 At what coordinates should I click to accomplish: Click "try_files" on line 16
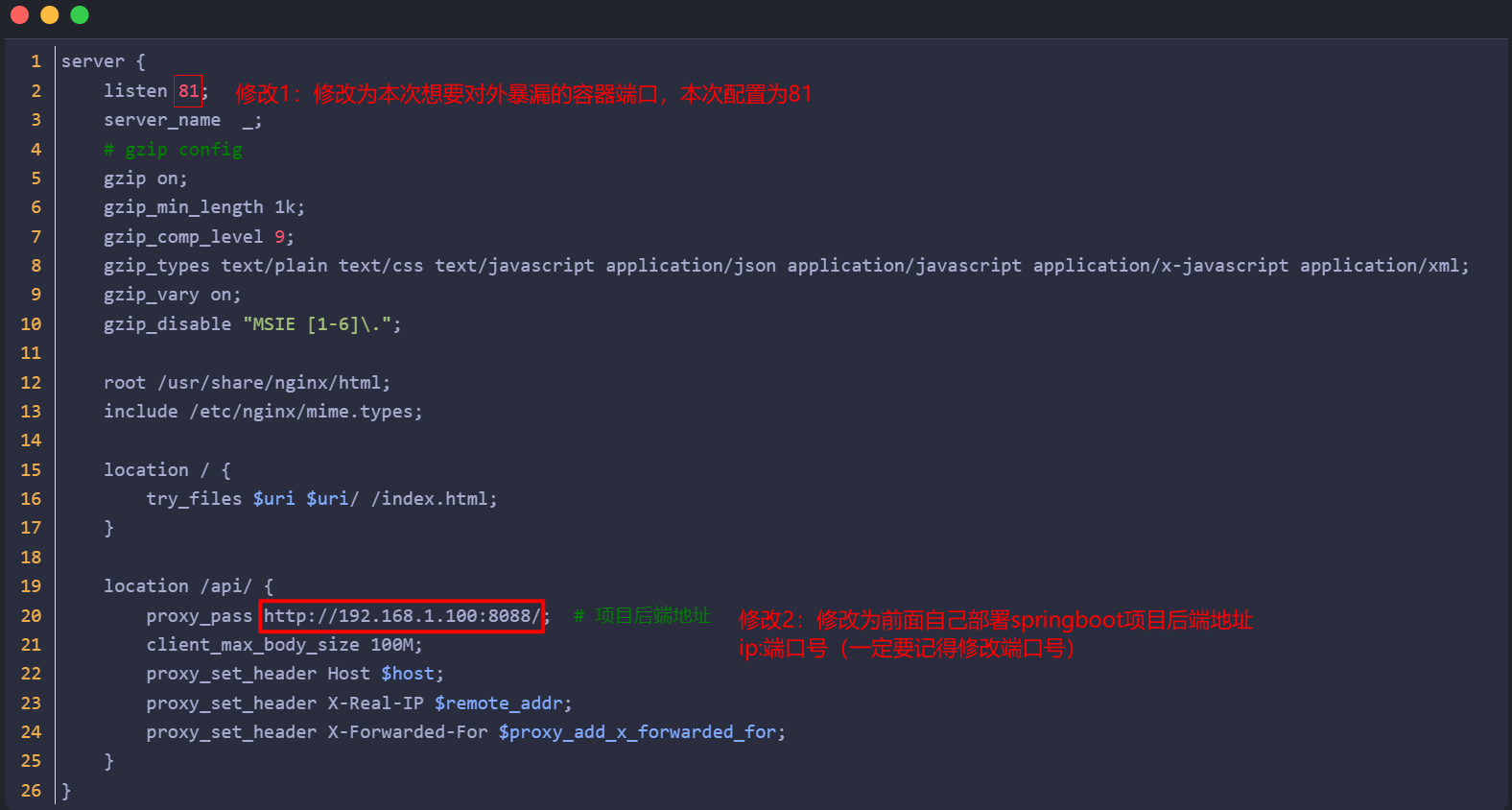click(x=194, y=499)
